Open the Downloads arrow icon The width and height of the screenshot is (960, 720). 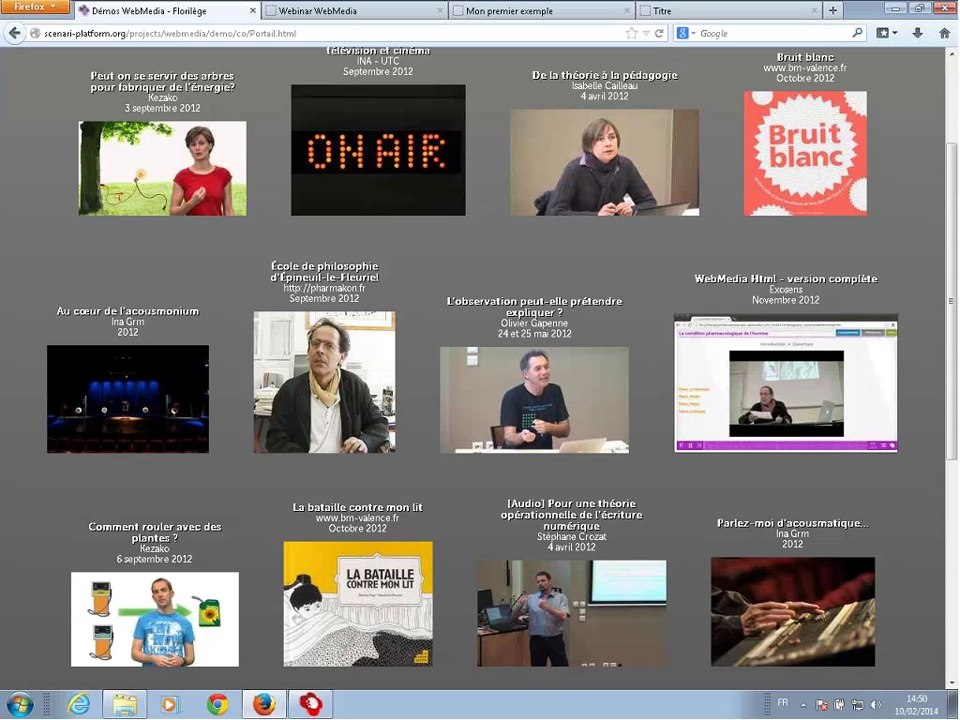click(x=917, y=33)
